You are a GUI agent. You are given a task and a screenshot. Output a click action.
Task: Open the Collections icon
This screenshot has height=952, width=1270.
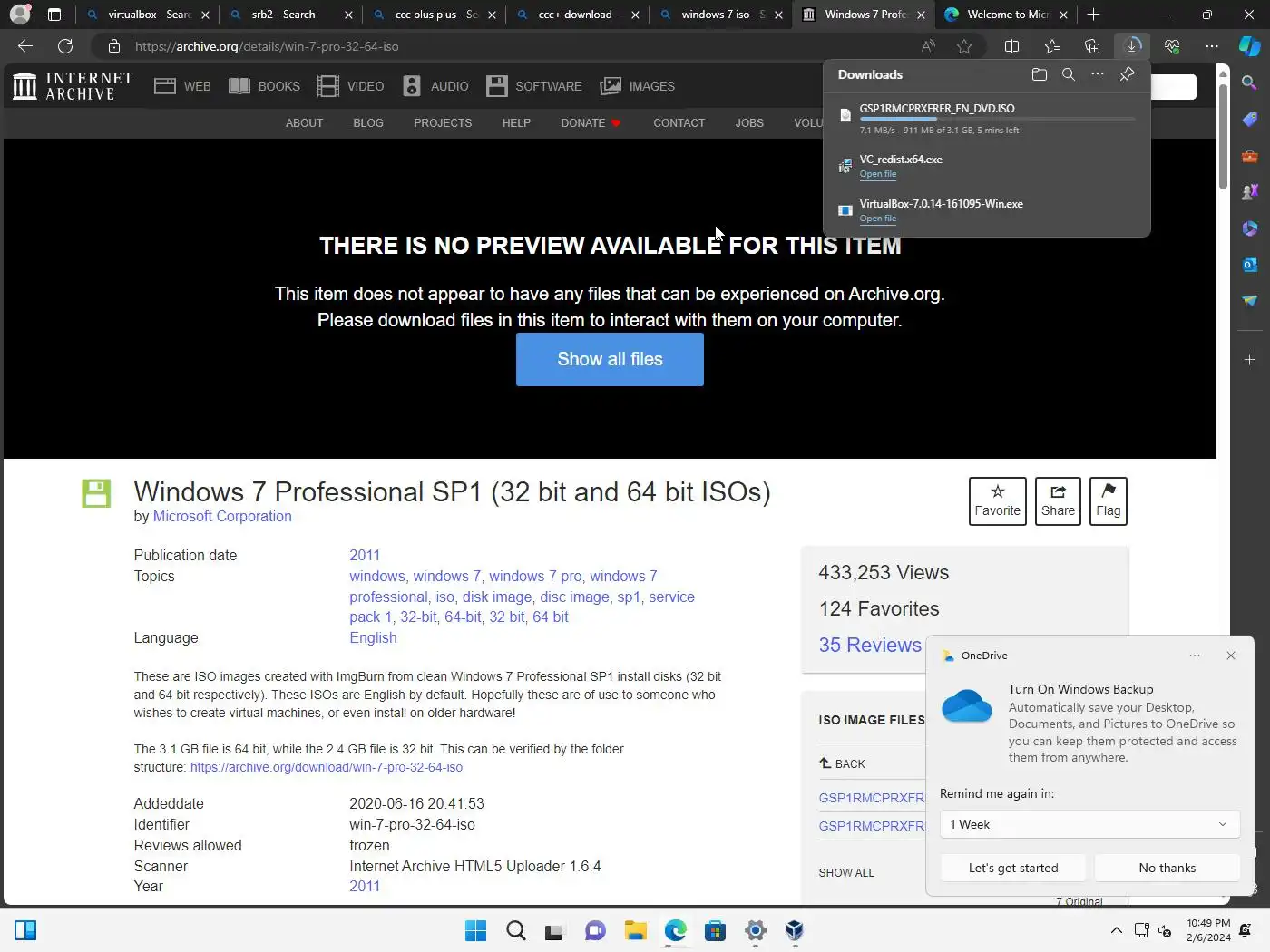pyautogui.click(x=1092, y=46)
